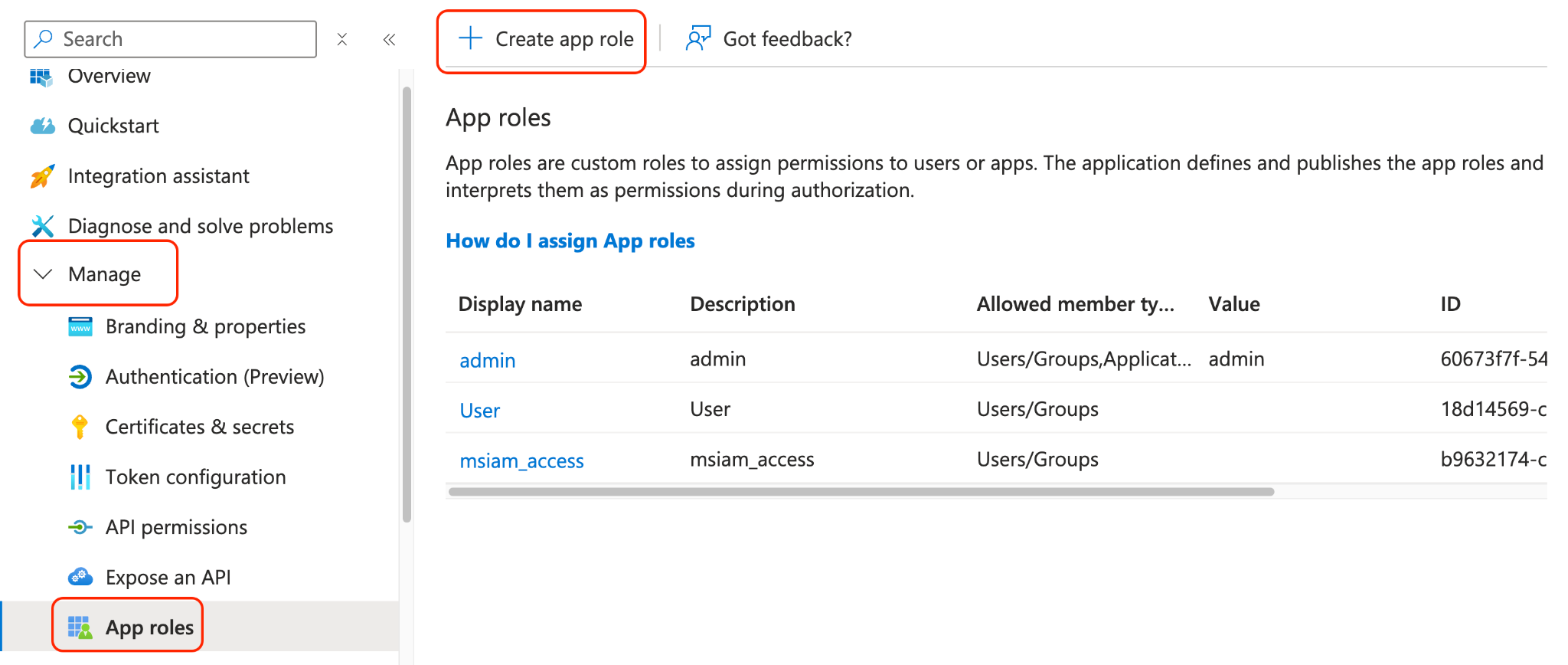Viewport: 1568px width, 665px height.
Task: Click the Authentication arrow icon
Action: 80,377
